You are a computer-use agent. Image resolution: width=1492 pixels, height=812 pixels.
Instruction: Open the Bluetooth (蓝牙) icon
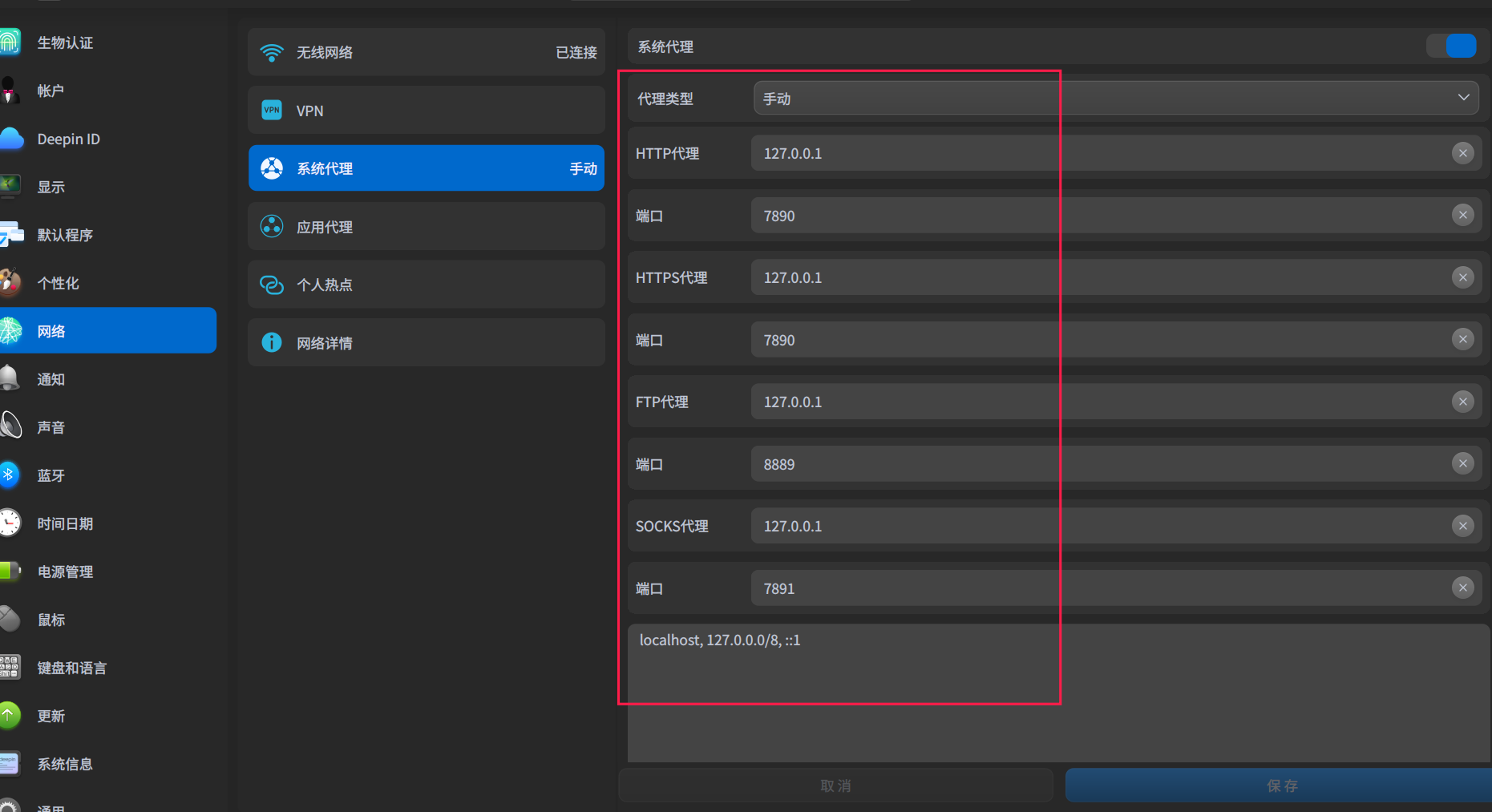coord(9,475)
